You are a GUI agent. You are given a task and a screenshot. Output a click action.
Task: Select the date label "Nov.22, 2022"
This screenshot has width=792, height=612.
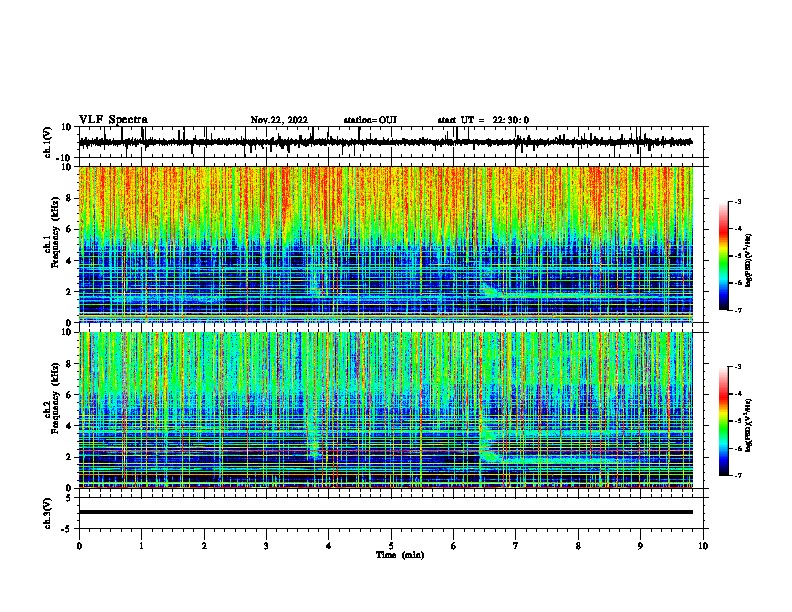[279, 120]
